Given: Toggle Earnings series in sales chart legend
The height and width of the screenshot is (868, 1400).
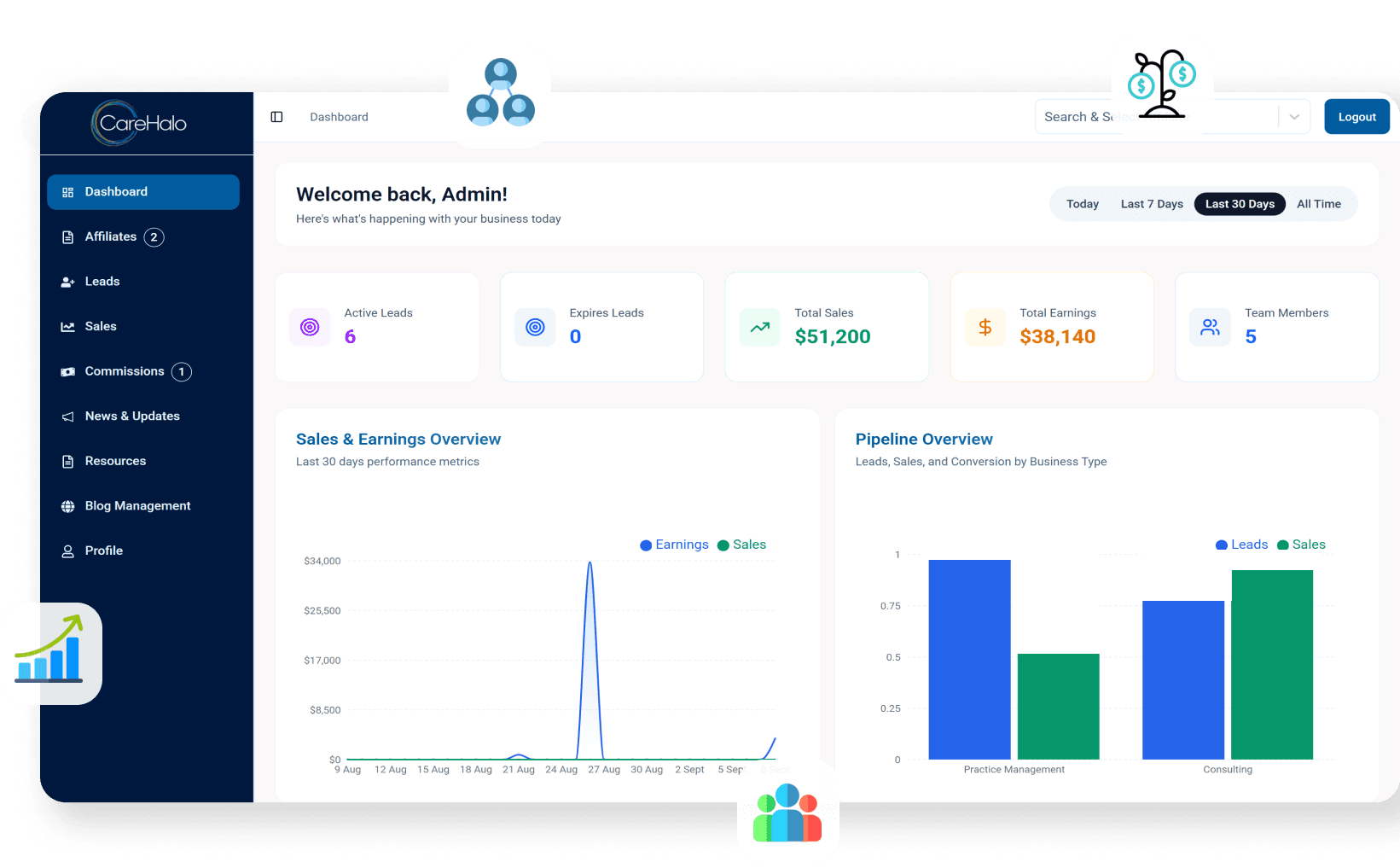Looking at the screenshot, I should point(674,545).
